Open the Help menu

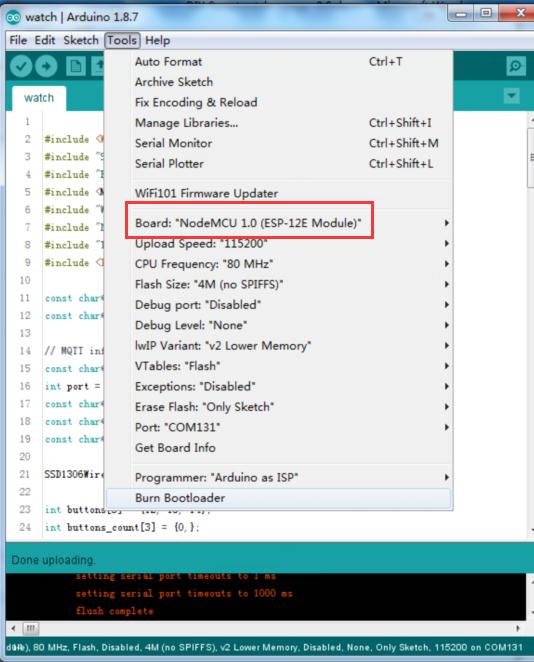click(157, 41)
